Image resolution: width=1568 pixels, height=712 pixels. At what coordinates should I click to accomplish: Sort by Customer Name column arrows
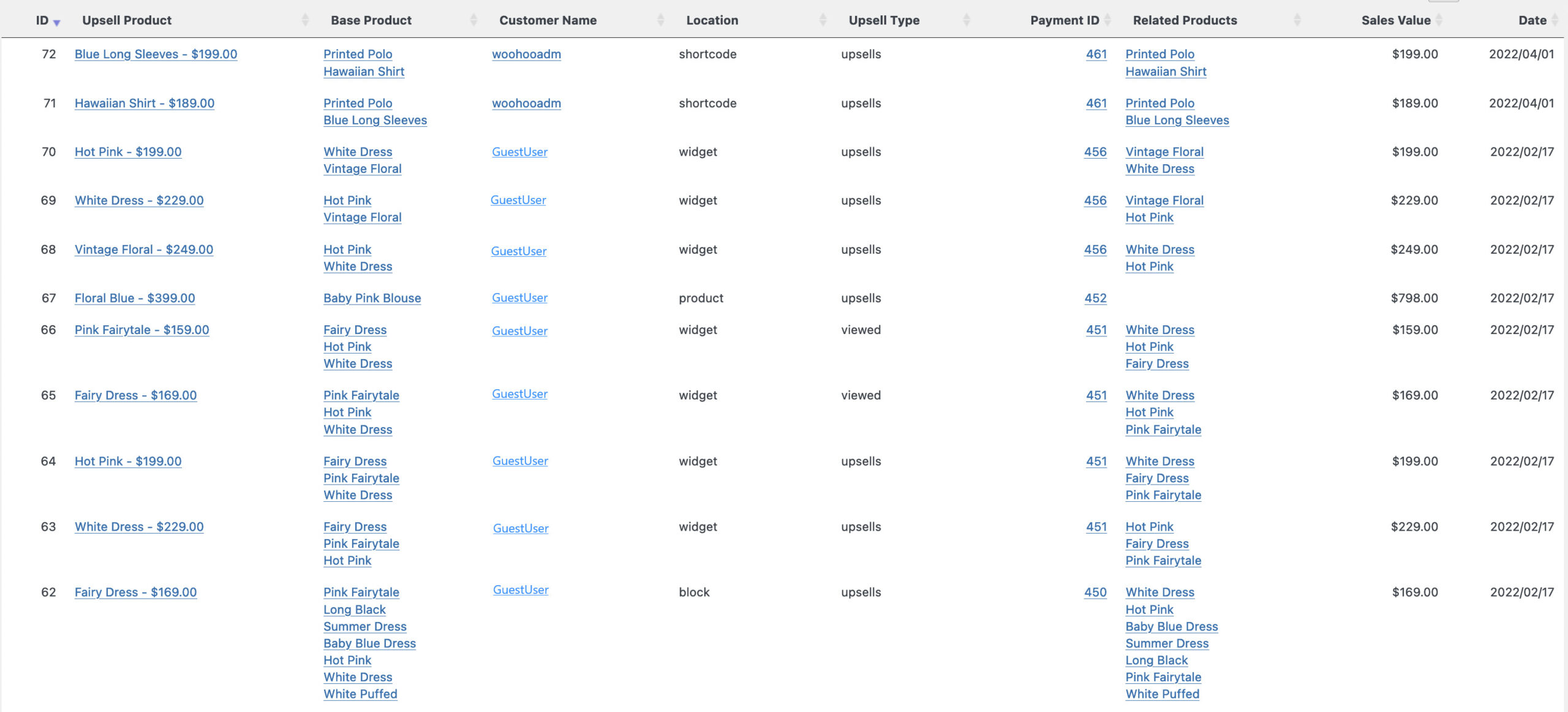[x=660, y=20]
